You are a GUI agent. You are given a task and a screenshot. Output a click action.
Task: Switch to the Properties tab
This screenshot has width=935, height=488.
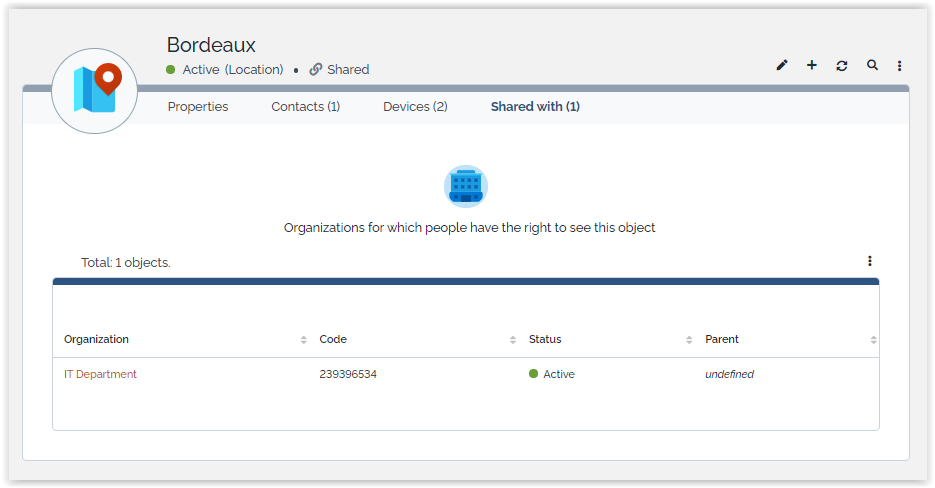pos(198,107)
